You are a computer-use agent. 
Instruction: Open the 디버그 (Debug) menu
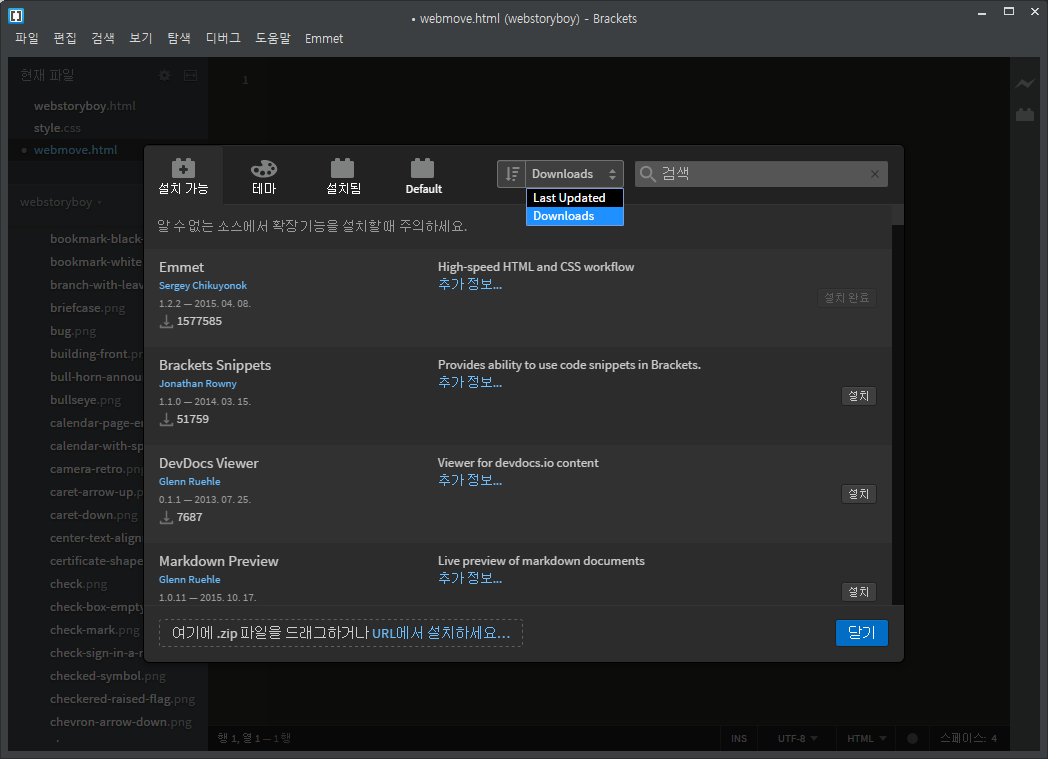tap(223, 38)
